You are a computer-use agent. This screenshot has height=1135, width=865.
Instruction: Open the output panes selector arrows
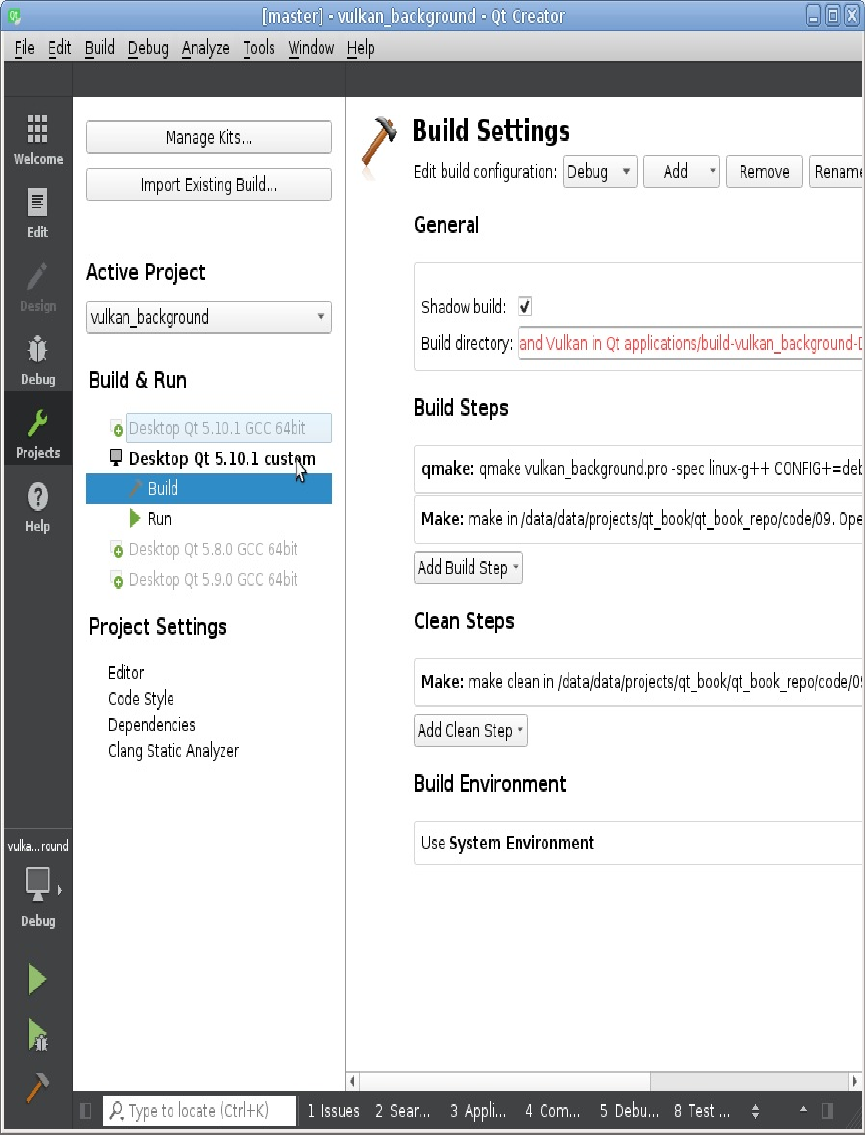pos(756,1110)
